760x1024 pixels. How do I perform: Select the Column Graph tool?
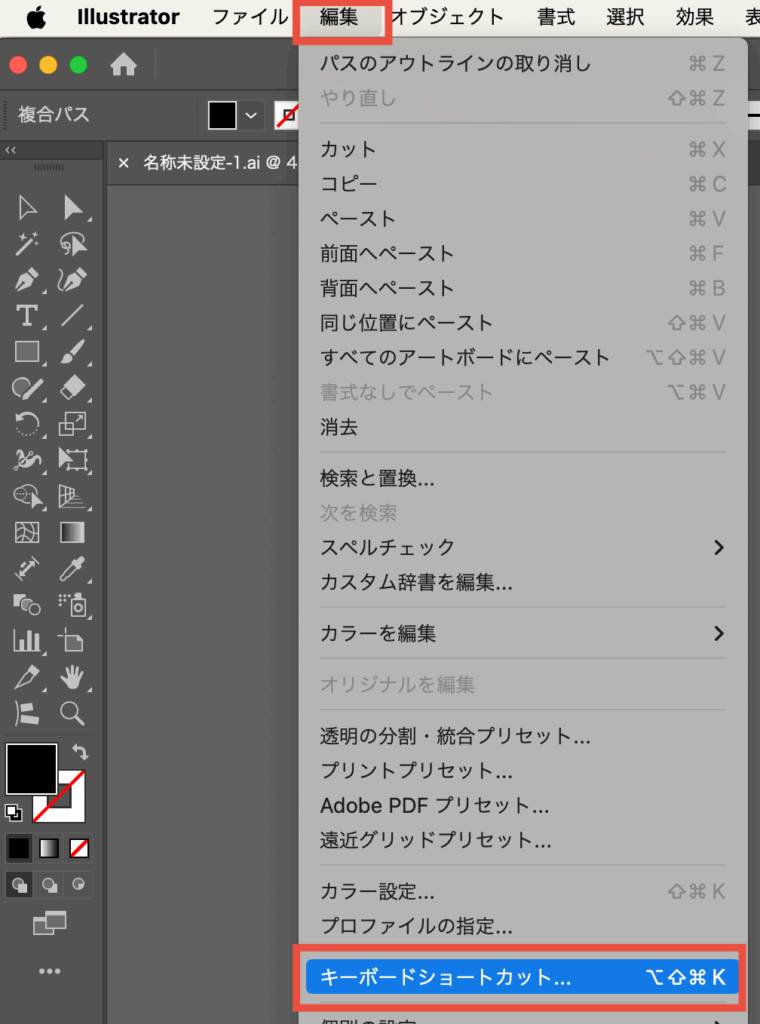click(x=27, y=641)
